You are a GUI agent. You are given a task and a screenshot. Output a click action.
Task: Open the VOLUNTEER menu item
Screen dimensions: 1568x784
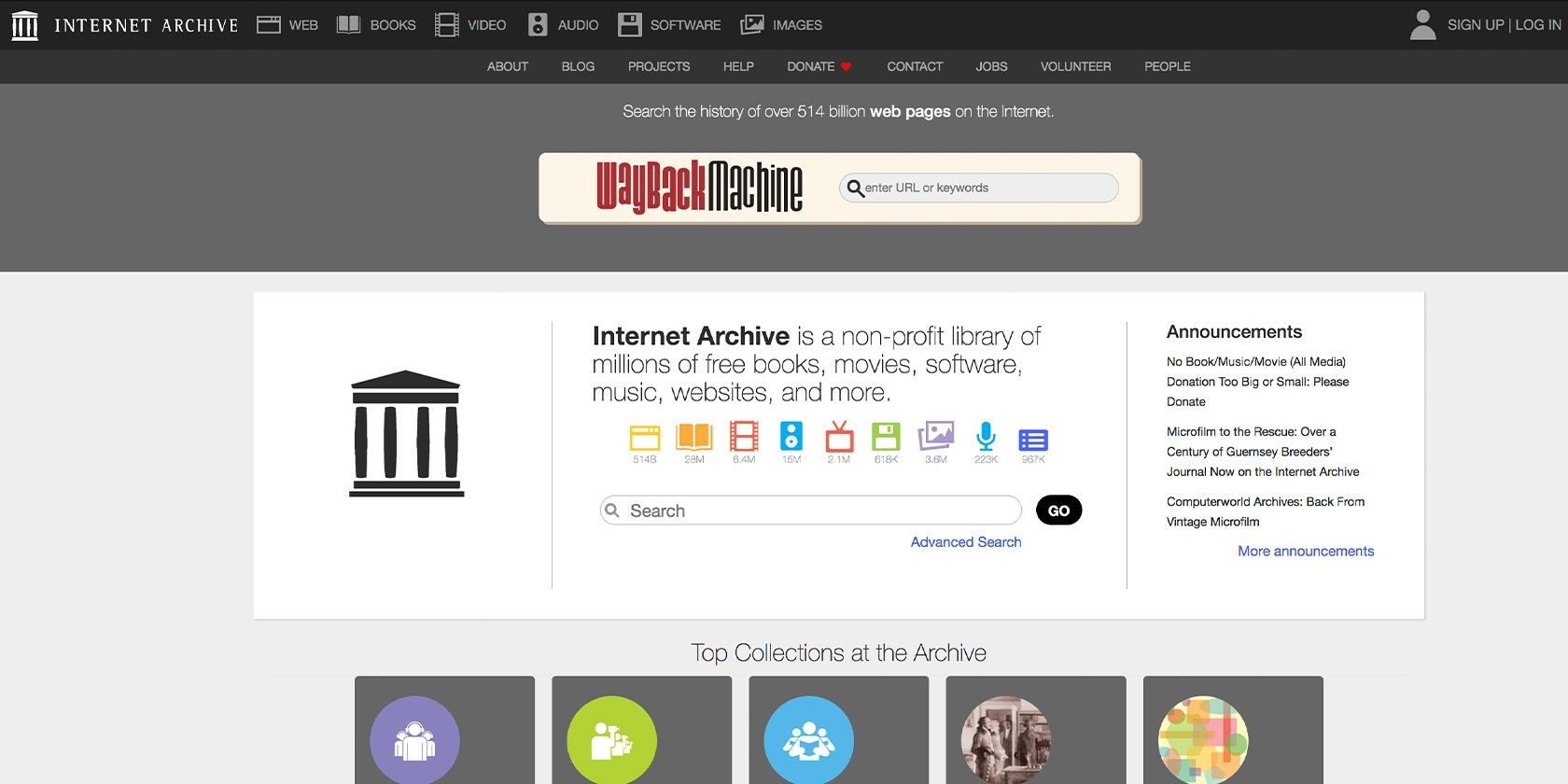1076,67
